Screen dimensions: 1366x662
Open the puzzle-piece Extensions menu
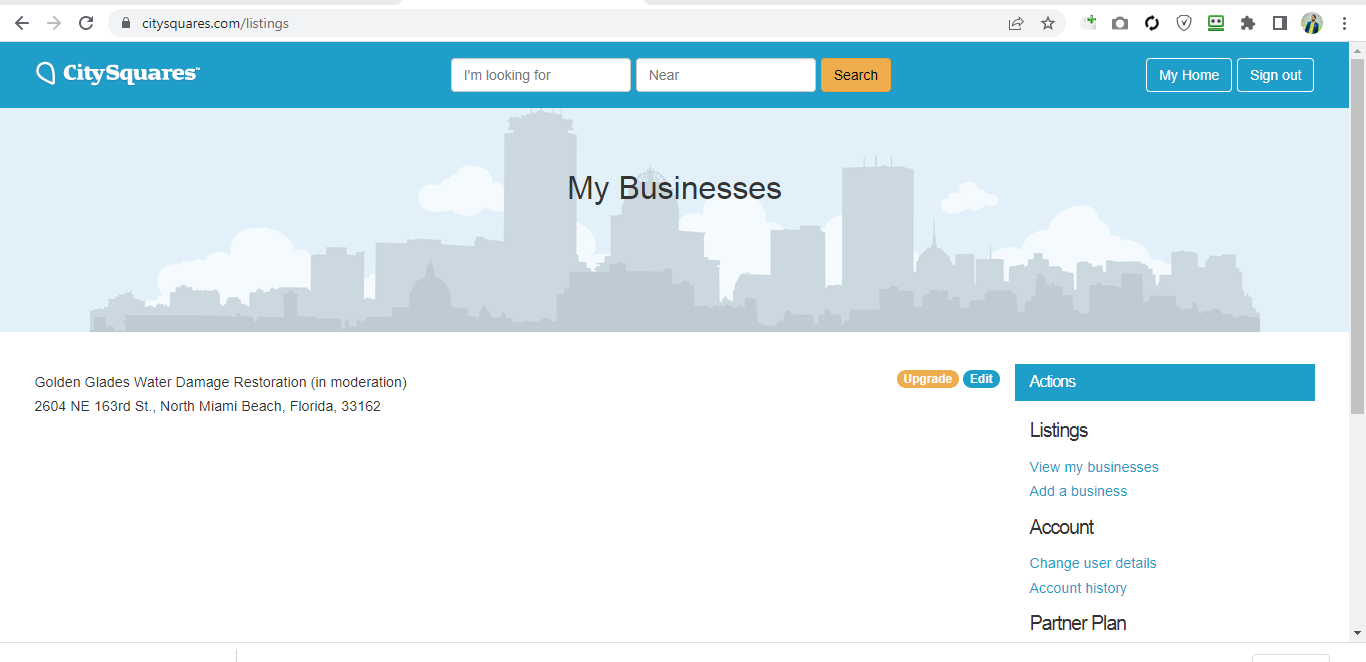coord(1248,23)
